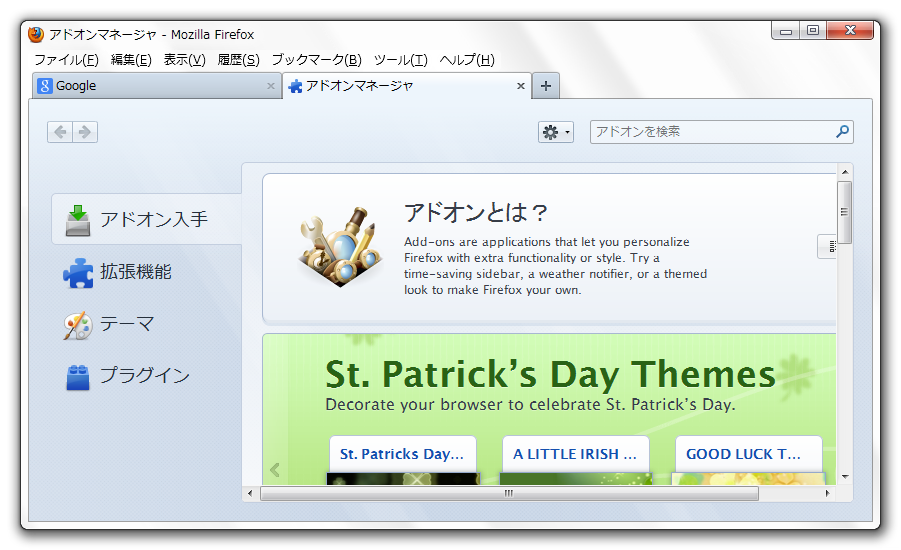Click the アドオンを検索 search field
This screenshot has width=901, height=550.
point(721,132)
